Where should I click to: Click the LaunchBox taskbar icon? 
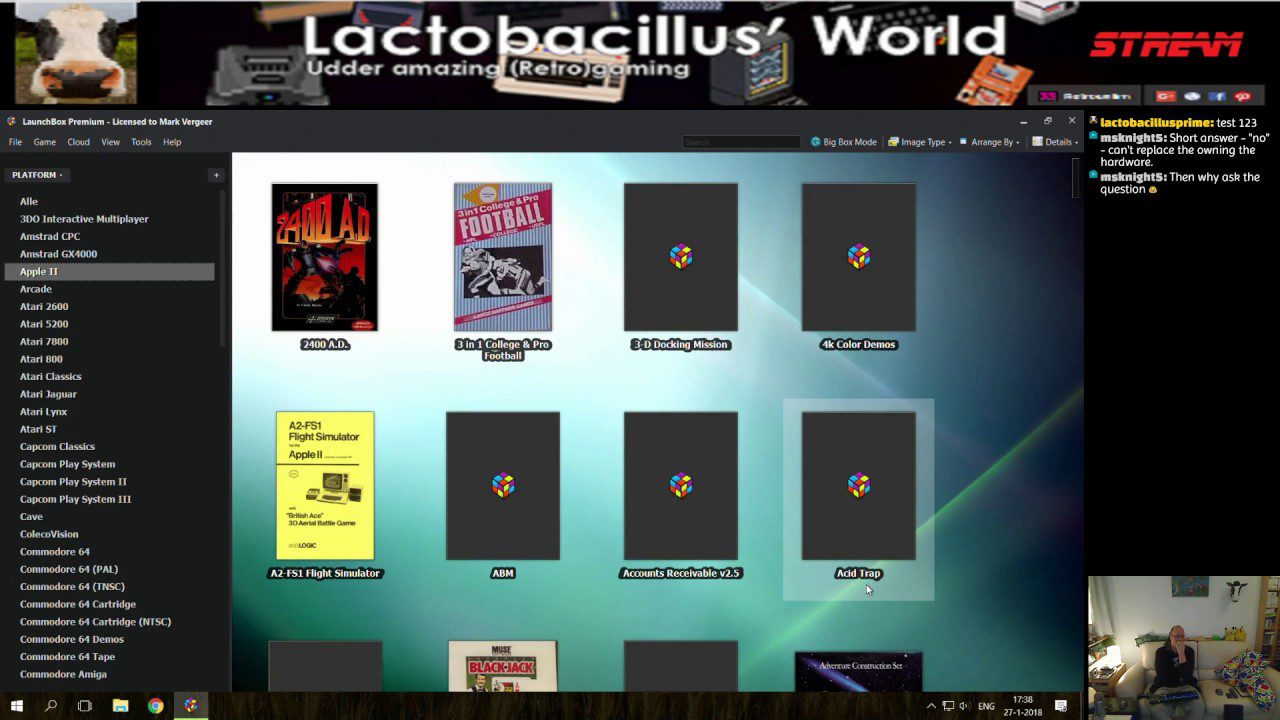[x=191, y=706]
